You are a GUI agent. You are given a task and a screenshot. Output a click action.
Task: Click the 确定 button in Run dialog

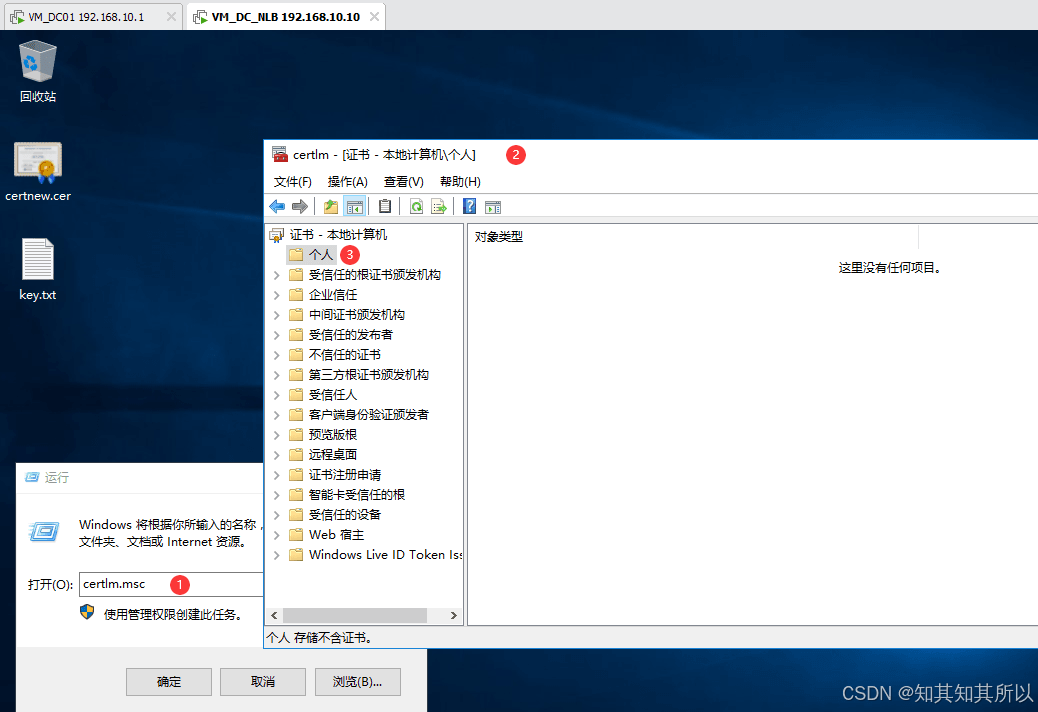click(x=169, y=682)
